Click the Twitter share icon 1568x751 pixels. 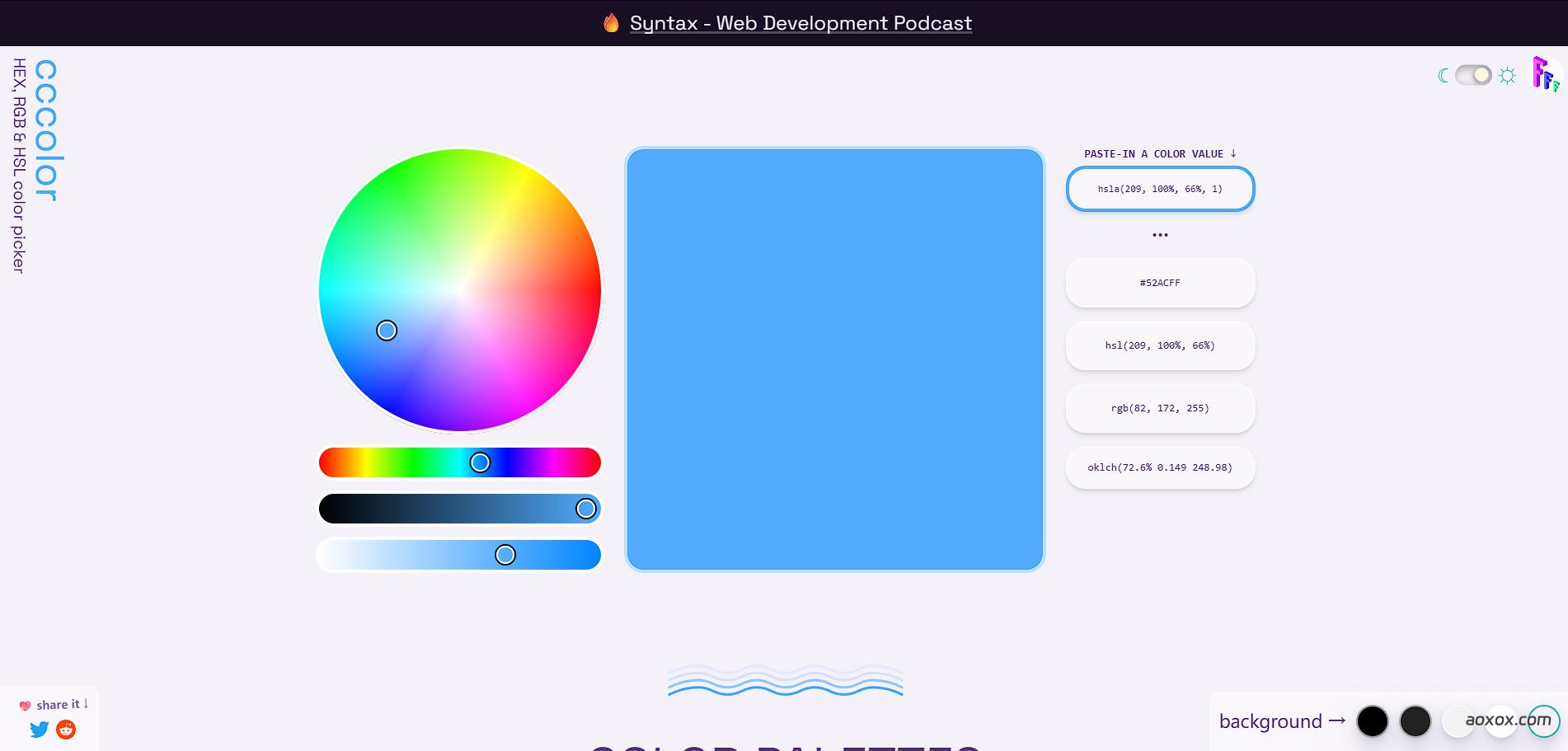[39, 730]
